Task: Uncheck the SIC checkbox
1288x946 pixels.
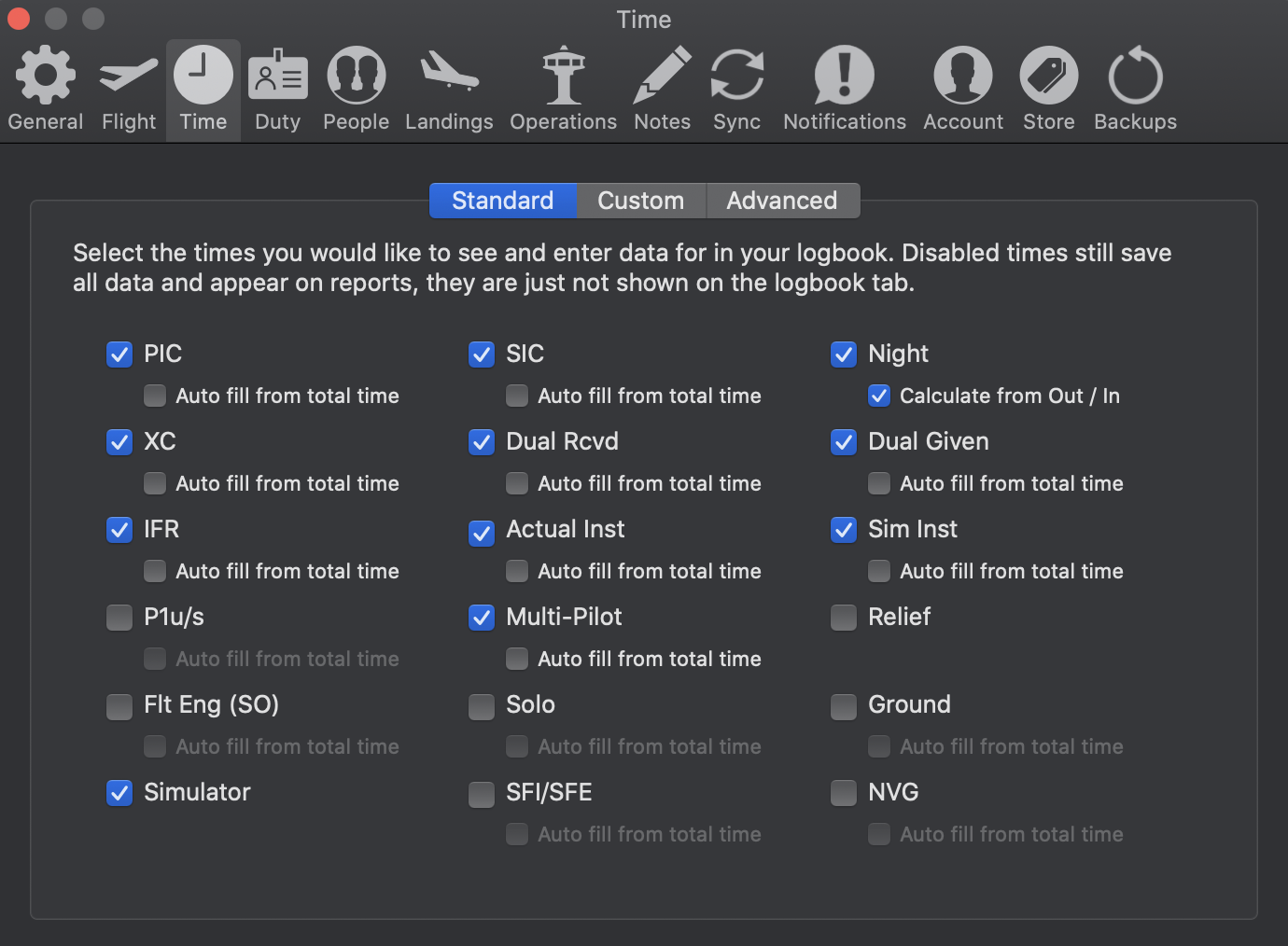Action: click(482, 355)
